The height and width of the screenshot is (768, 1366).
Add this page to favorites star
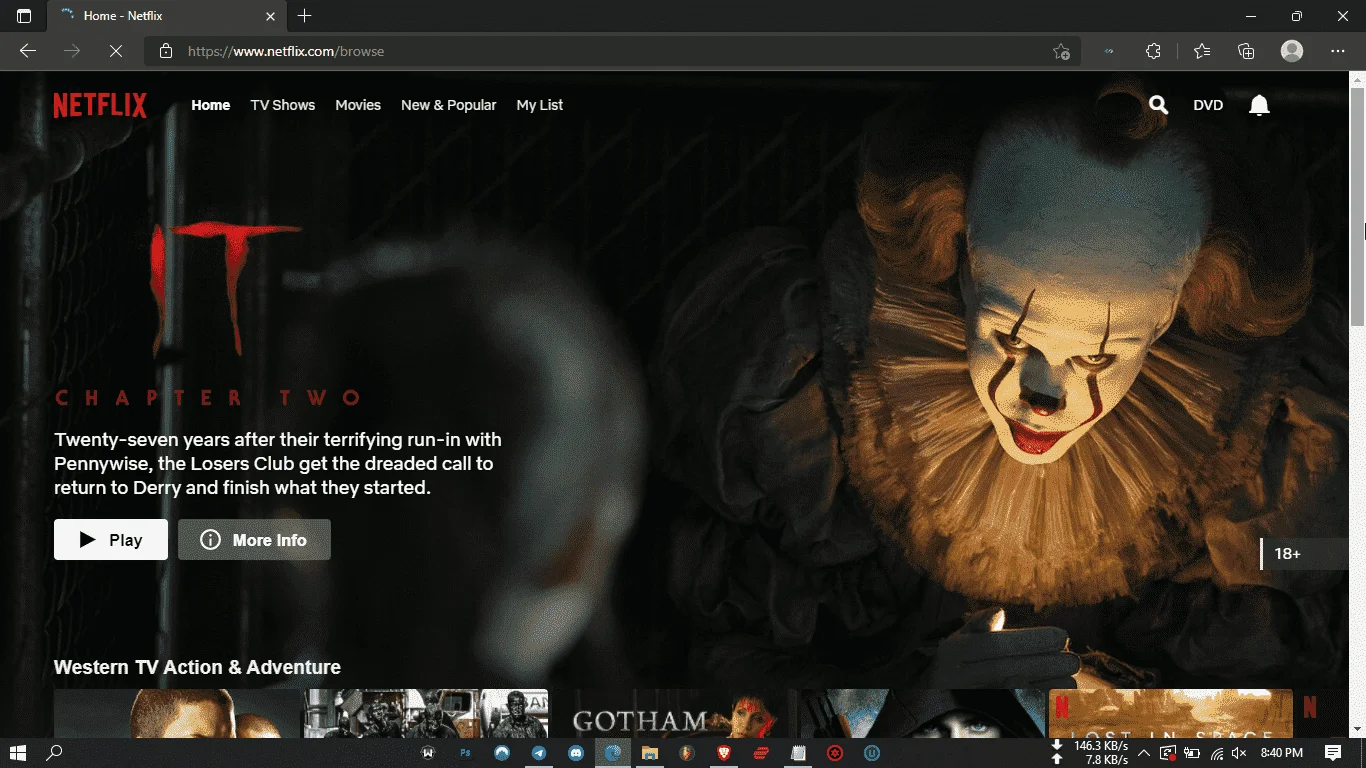point(1061,51)
